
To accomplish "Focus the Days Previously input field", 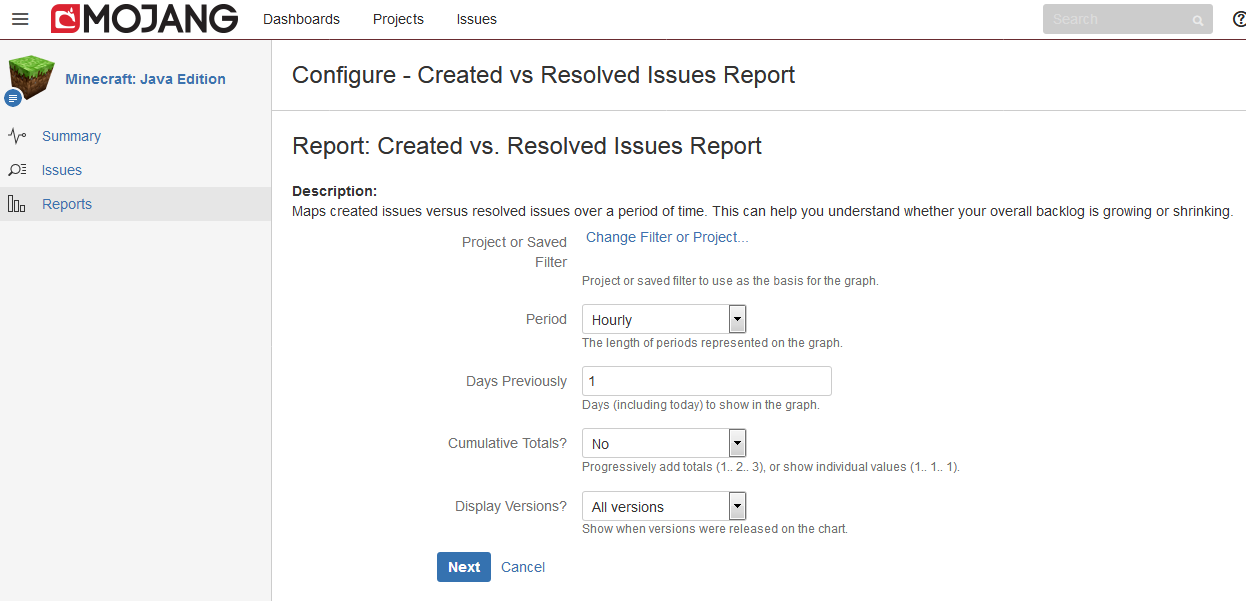I will click(x=706, y=381).
